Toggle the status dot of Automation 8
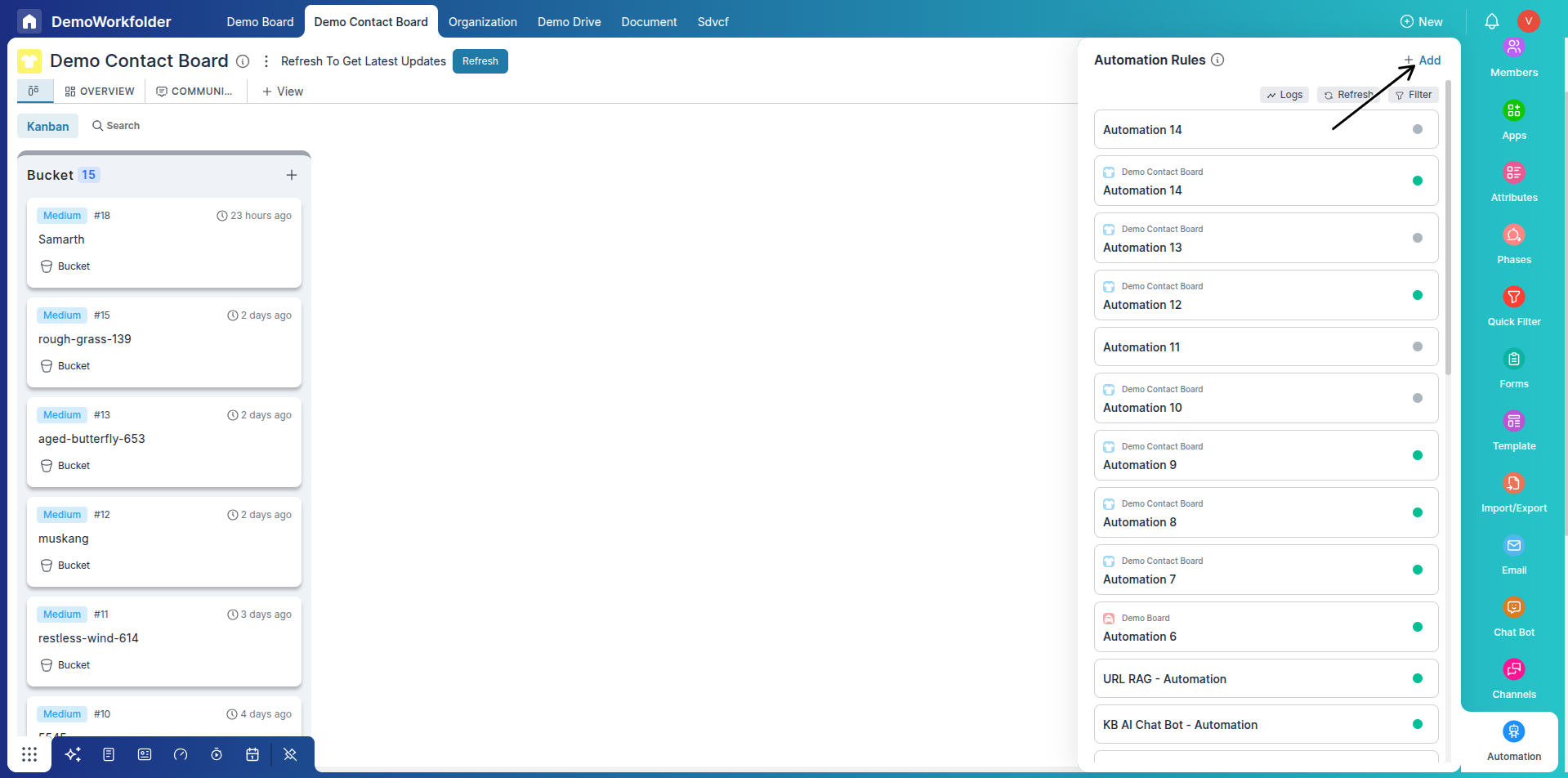The width and height of the screenshot is (1568, 778). coord(1418,512)
